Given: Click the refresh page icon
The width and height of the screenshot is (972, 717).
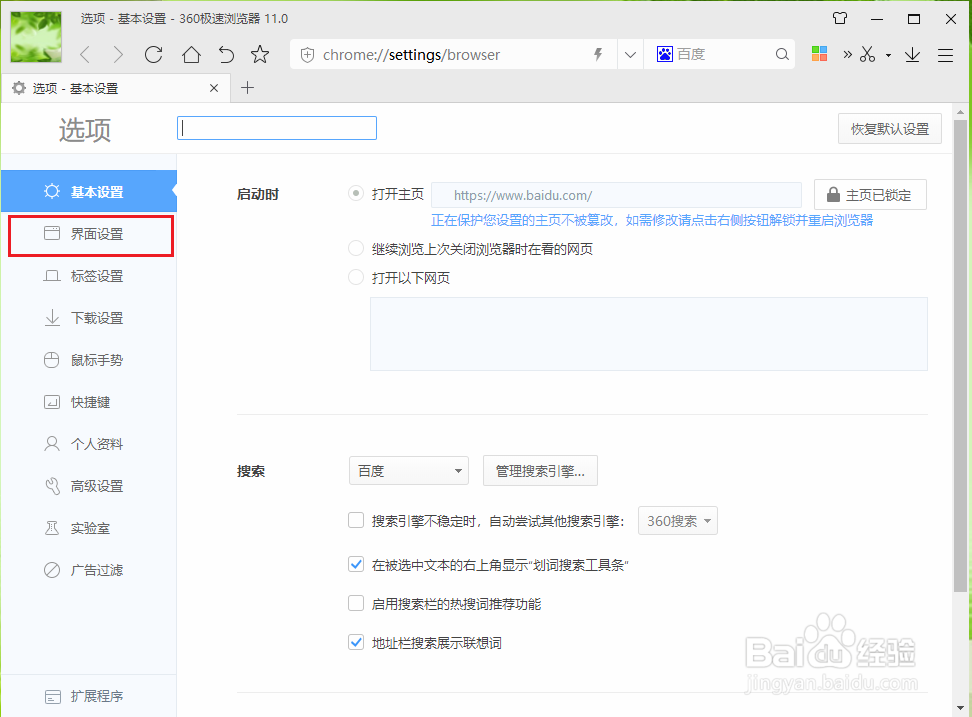Looking at the screenshot, I should (x=153, y=54).
